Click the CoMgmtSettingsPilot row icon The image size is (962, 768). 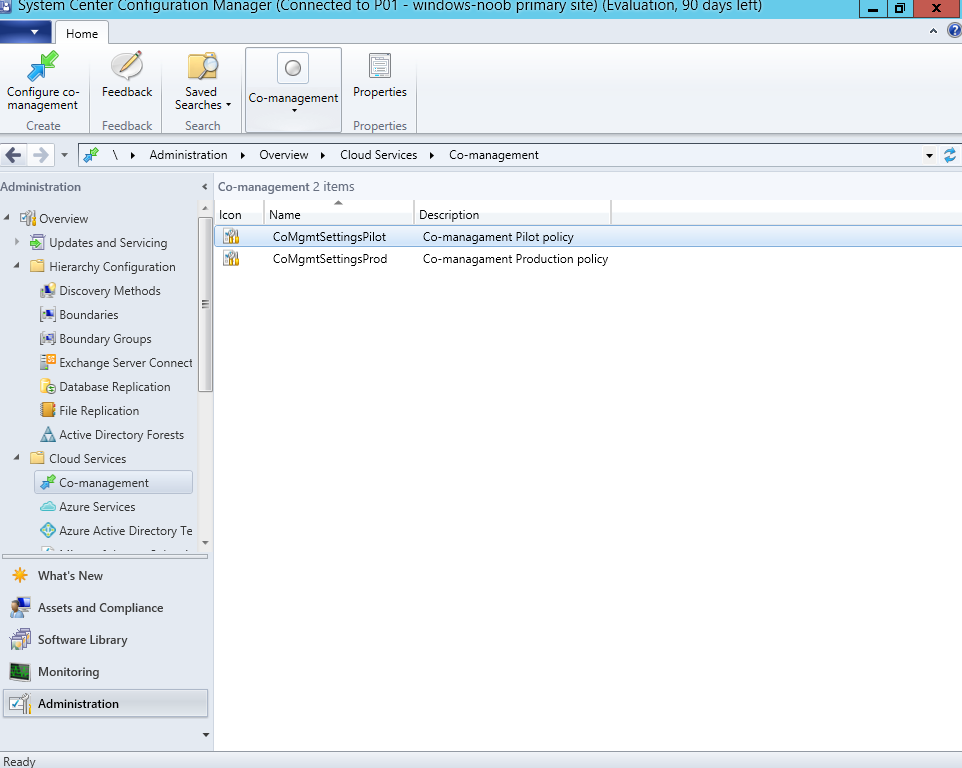pyautogui.click(x=231, y=237)
